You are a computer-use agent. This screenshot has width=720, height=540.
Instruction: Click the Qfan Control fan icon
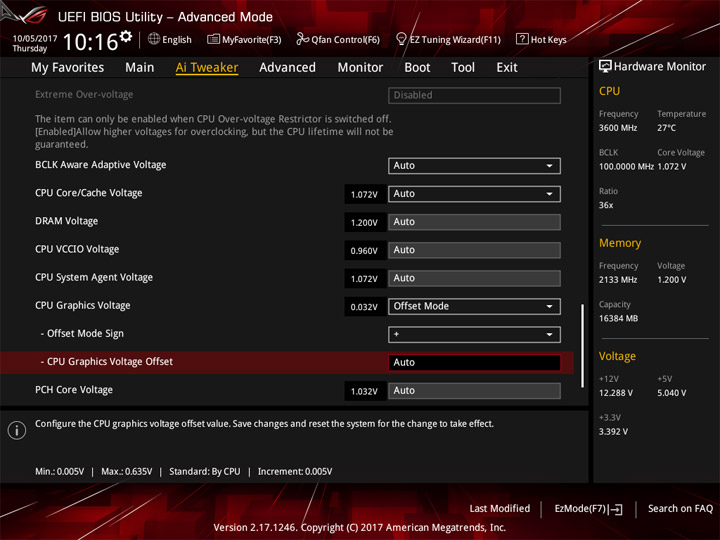[302, 39]
